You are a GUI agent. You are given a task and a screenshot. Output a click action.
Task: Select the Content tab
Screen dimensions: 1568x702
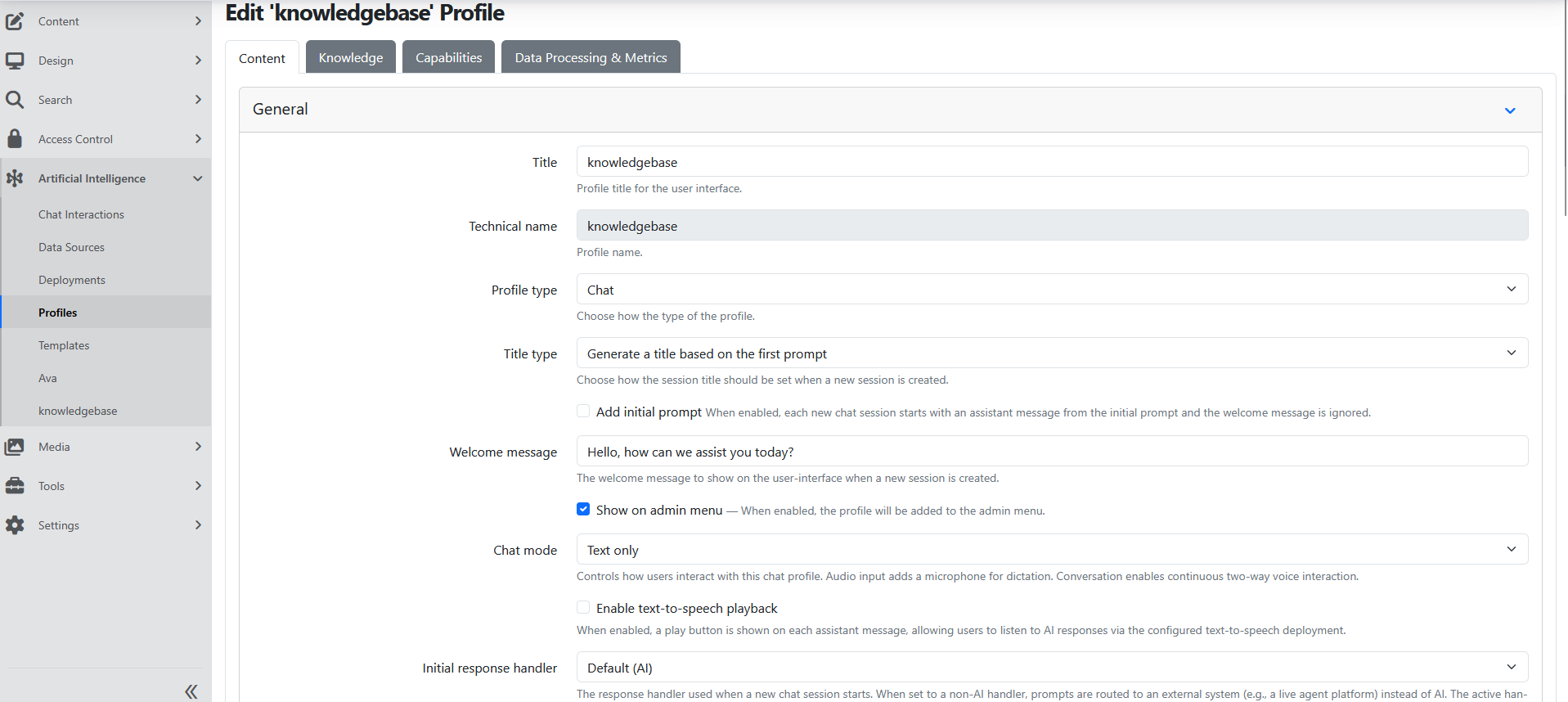pyautogui.click(x=262, y=58)
